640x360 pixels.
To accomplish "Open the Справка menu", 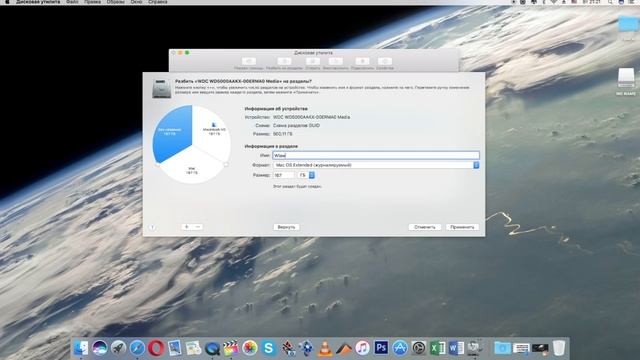I will (x=158, y=2).
